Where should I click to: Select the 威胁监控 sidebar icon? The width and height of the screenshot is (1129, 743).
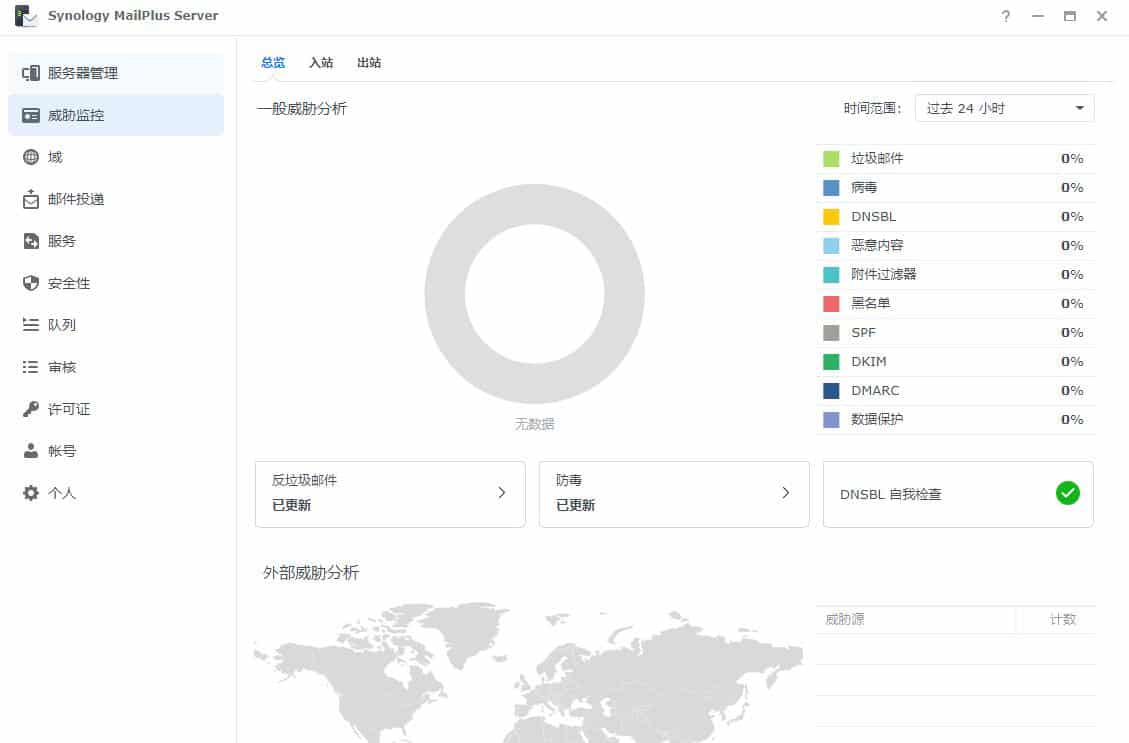pyautogui.click(x=80, y=114)
